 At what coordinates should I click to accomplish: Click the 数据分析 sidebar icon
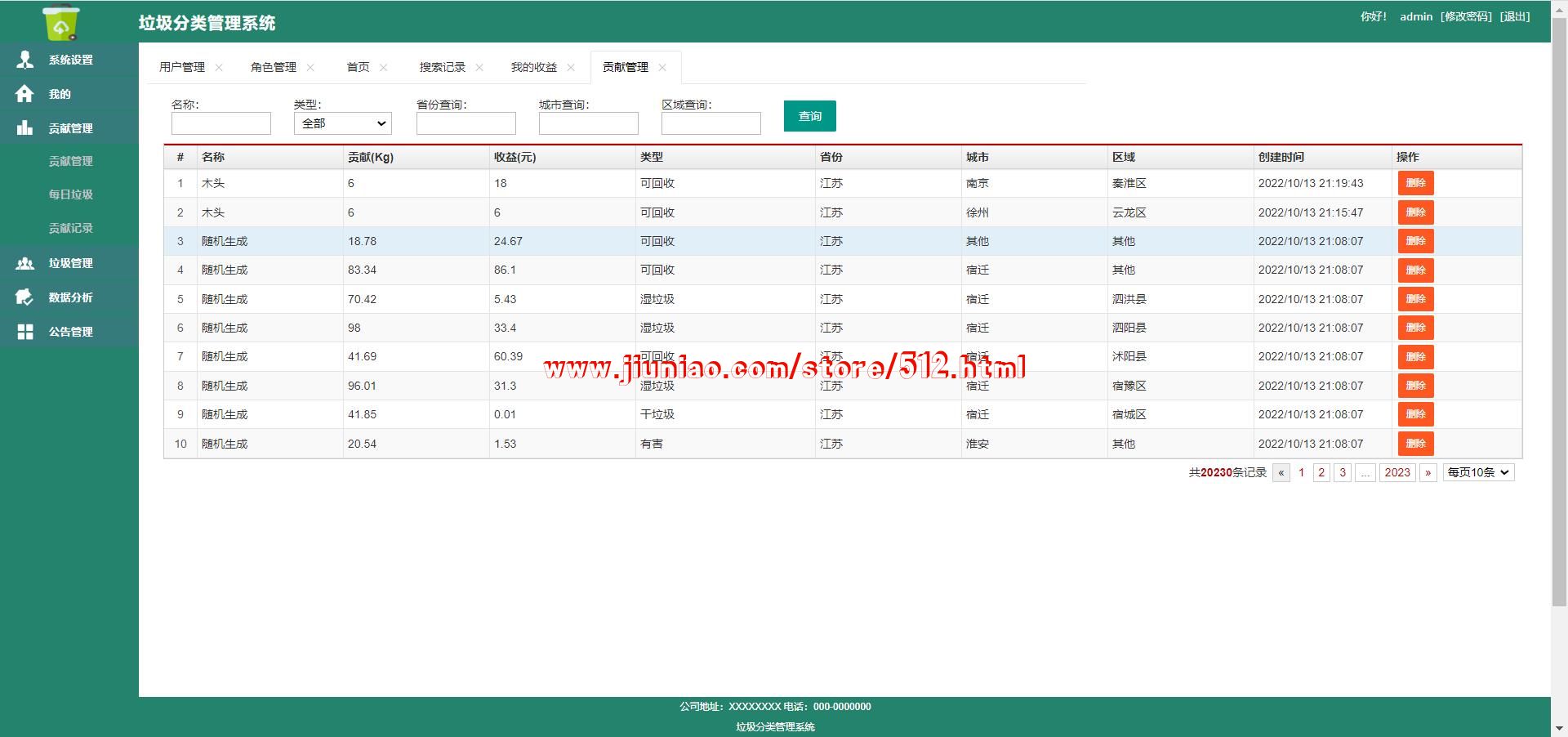point(25,297)
